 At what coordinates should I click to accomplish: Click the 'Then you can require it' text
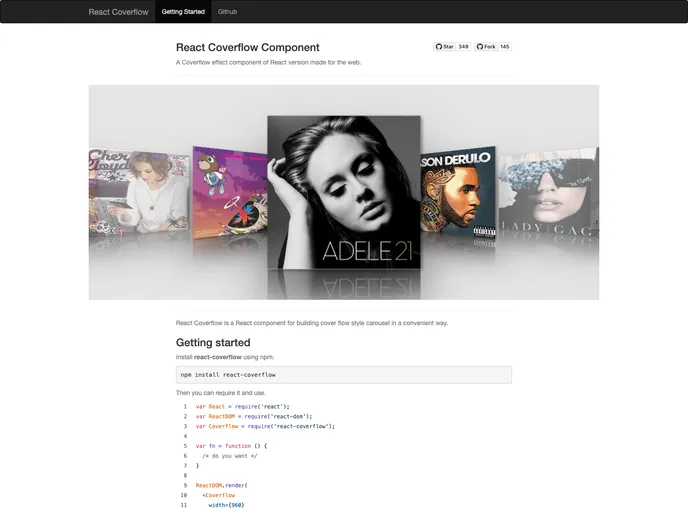[x=221, y=393]
